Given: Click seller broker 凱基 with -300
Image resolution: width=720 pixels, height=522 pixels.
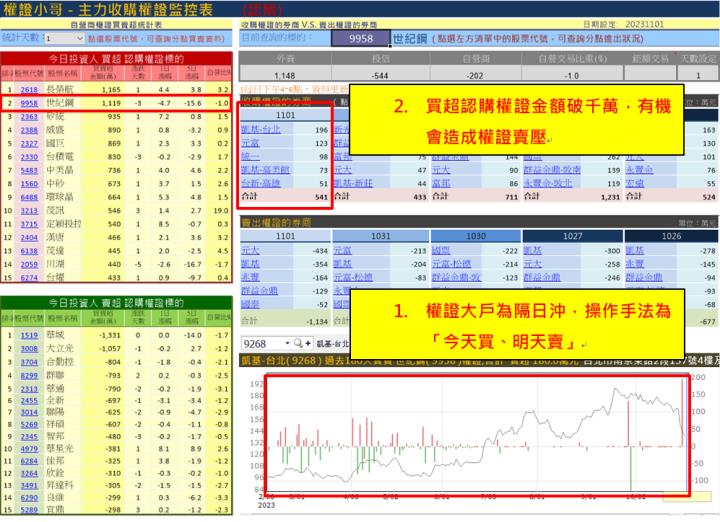Looking at the screenshot, I should click(x=533, y=251).
